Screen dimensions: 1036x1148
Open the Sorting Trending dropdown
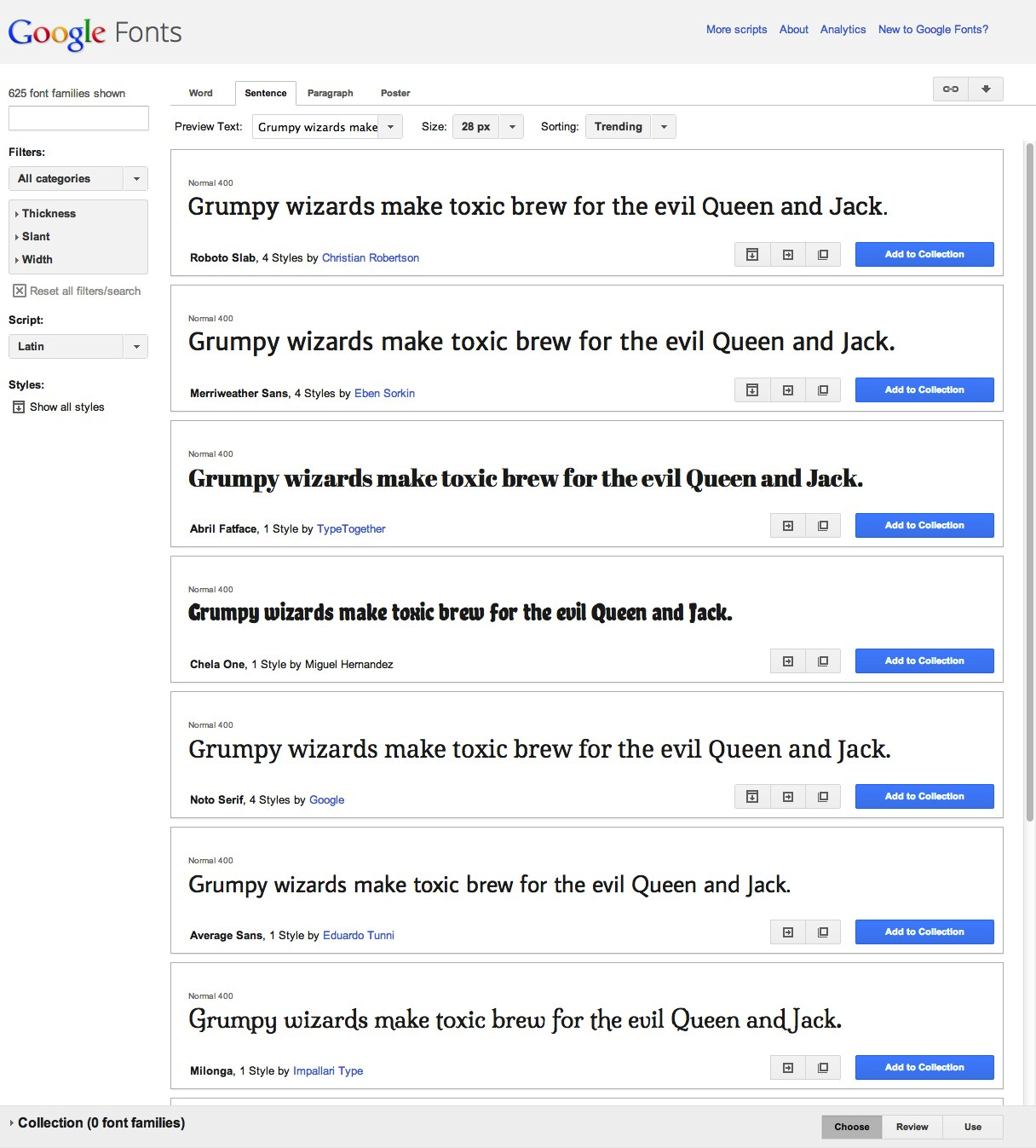tap(630, 127)
